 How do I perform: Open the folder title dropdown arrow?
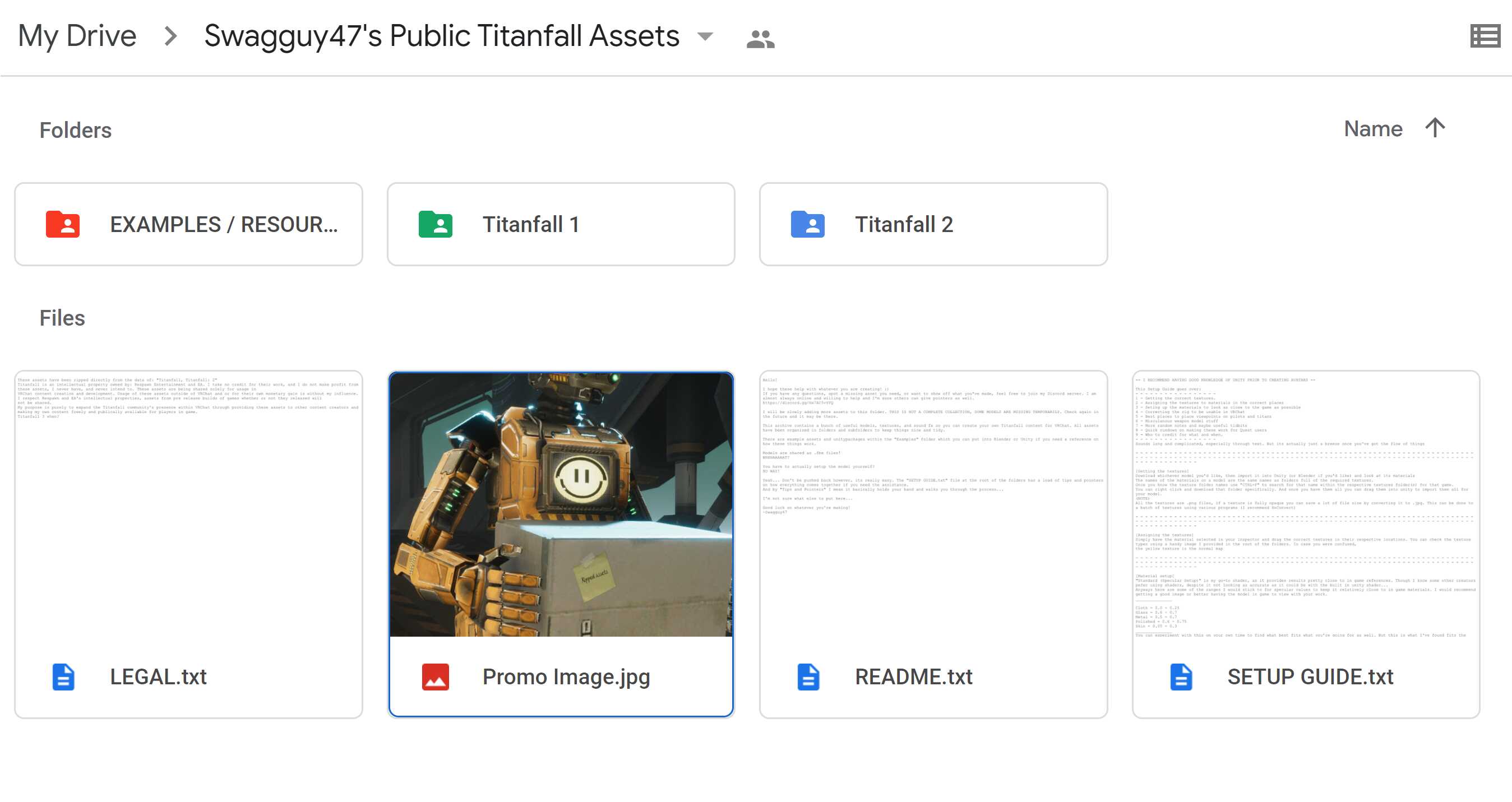pyautogui.click(x=705, y=37)
